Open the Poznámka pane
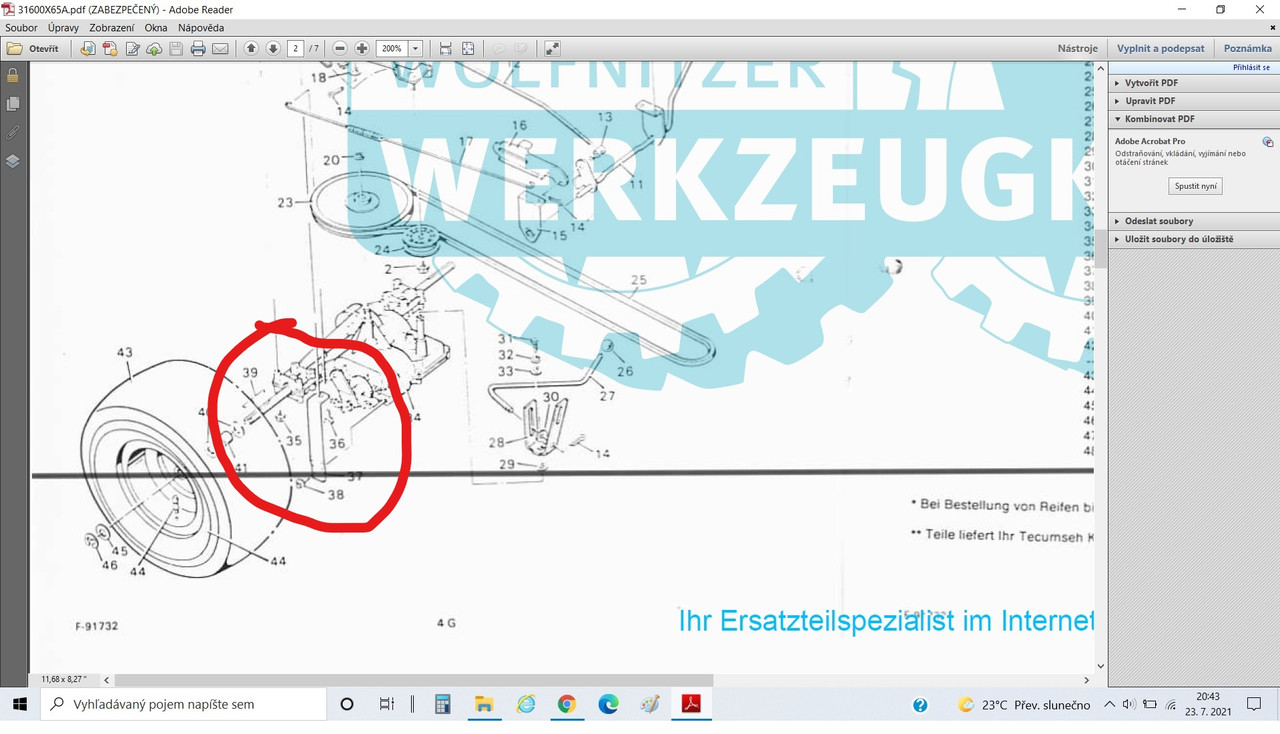The height and width of the screenshot is (734, 1280). click(x=1248, y=48)
